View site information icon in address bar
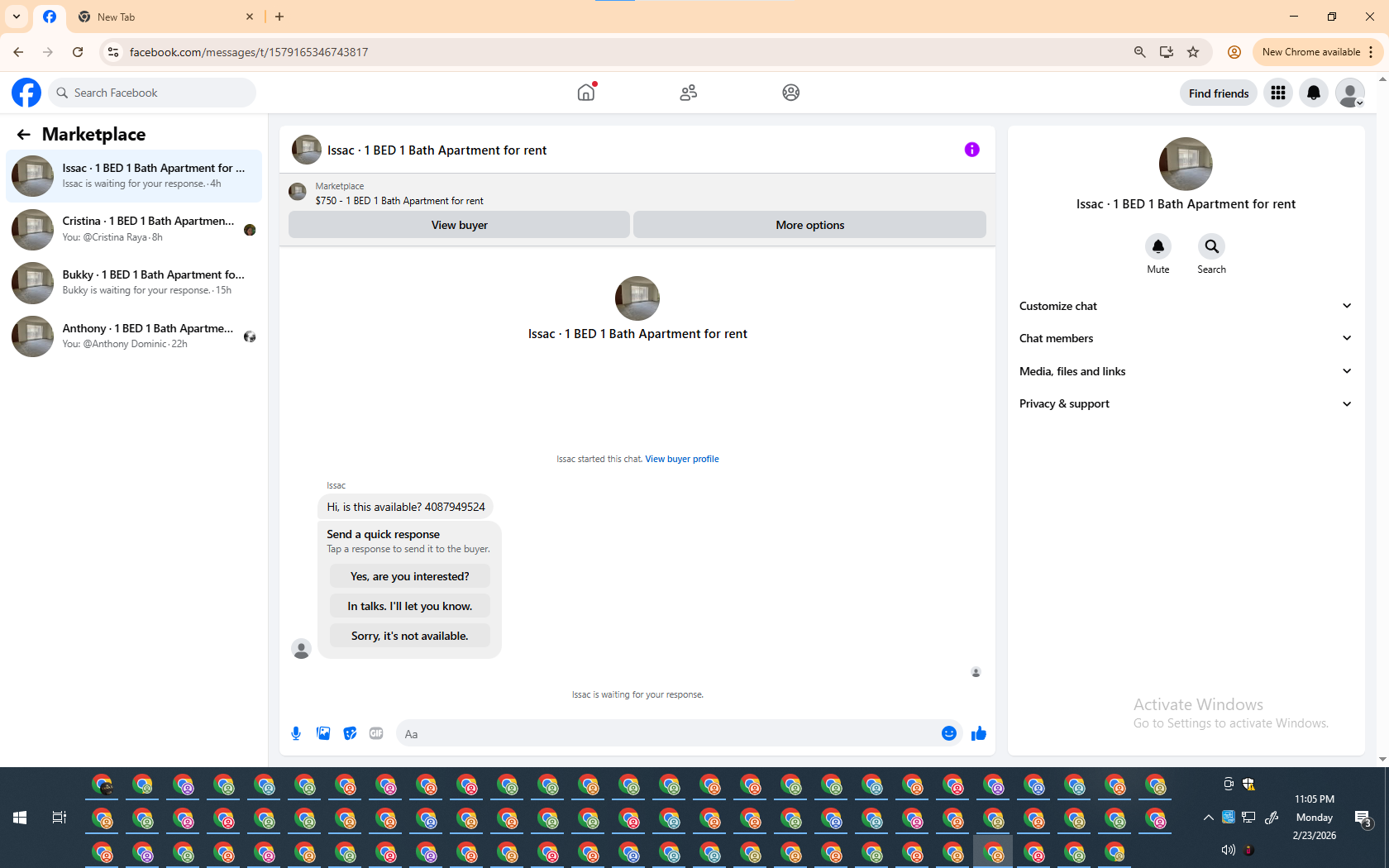 (113, 52)
